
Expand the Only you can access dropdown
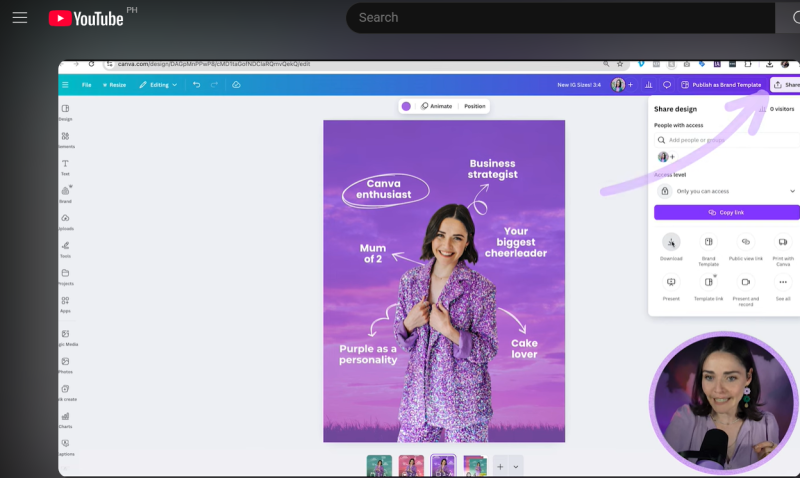pyautogui.click(x=727, y=191)
